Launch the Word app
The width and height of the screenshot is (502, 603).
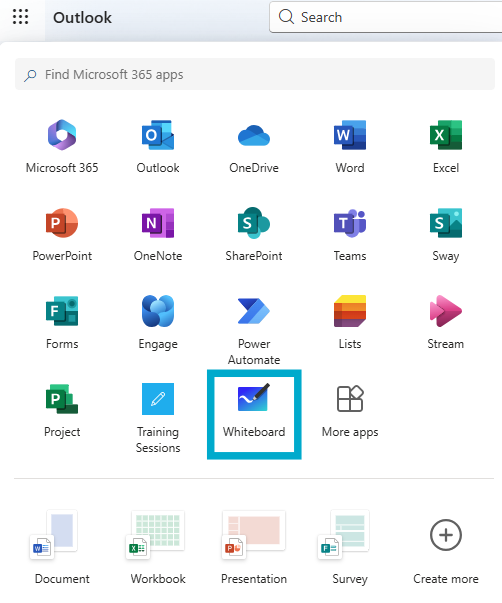click(350, 147)
